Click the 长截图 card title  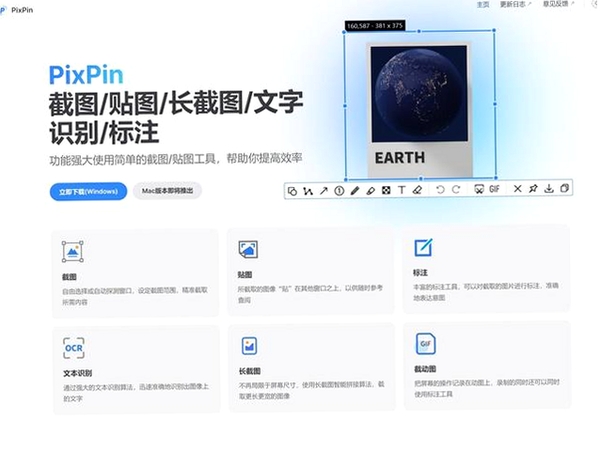tap(249, 371)
